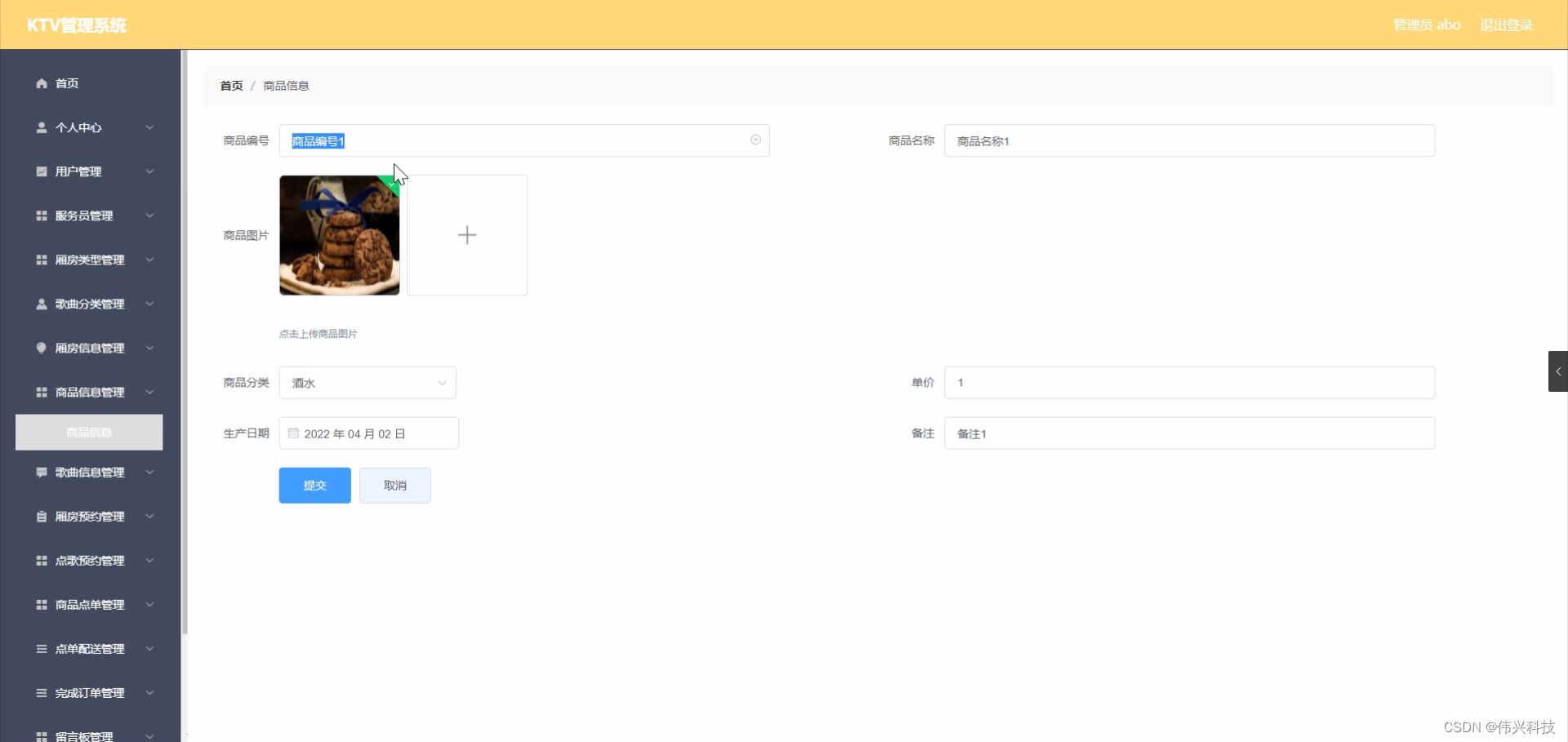The width and height of the screenshot is (1568, 742).
Task: Cancel editing via 取消 button
Action: click(x=394, y=485)
